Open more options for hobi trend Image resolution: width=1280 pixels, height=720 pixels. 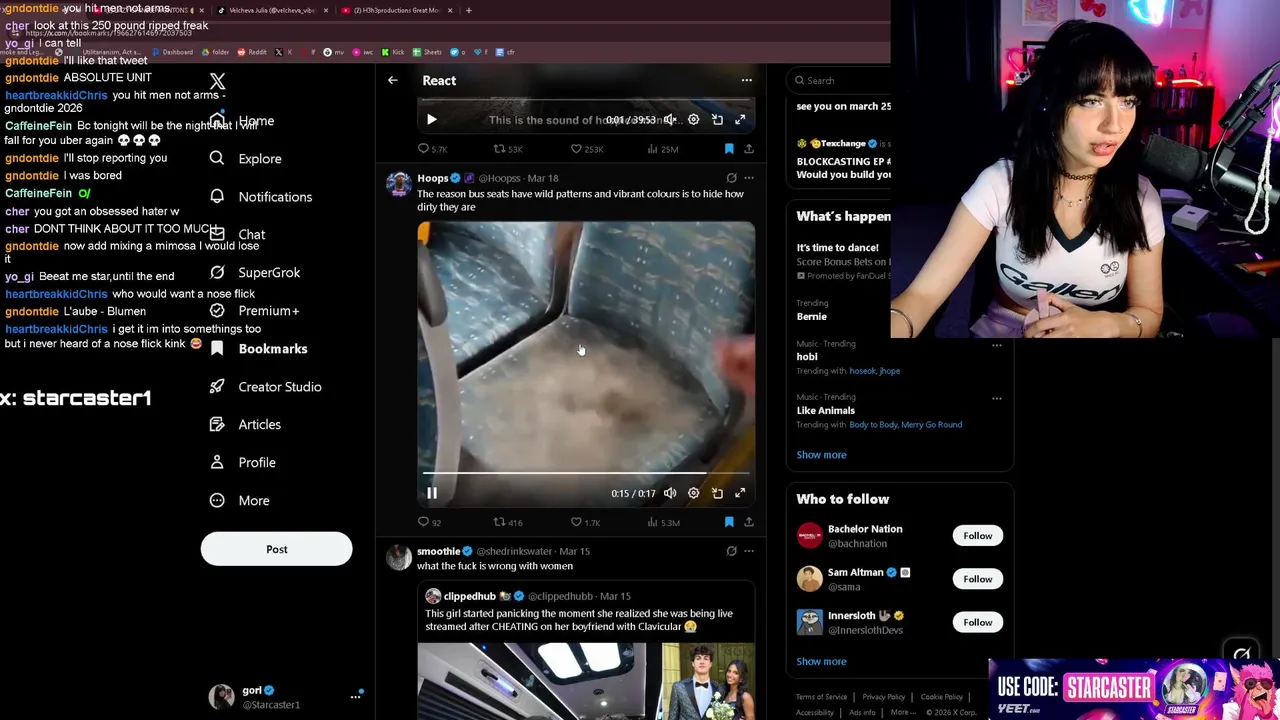coord(996,345)
